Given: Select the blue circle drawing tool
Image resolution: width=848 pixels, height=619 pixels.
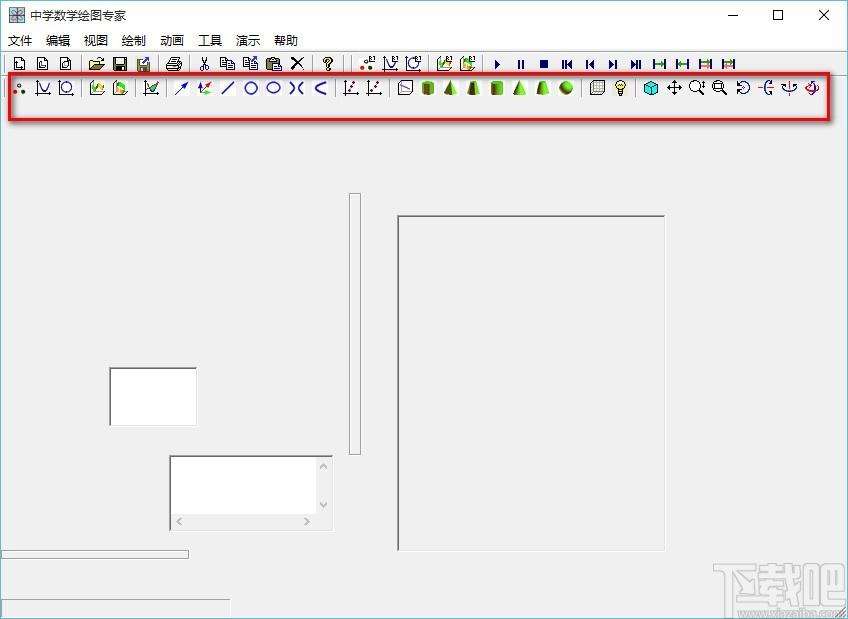Looking at the screenshot, I should [x=251, y=88].
